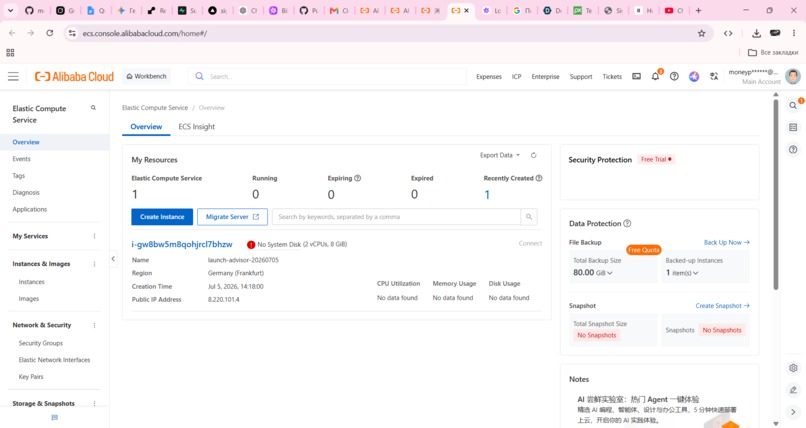806x428 pixels.
Task: Open the Workbench home button
Action: click(146, 76)
